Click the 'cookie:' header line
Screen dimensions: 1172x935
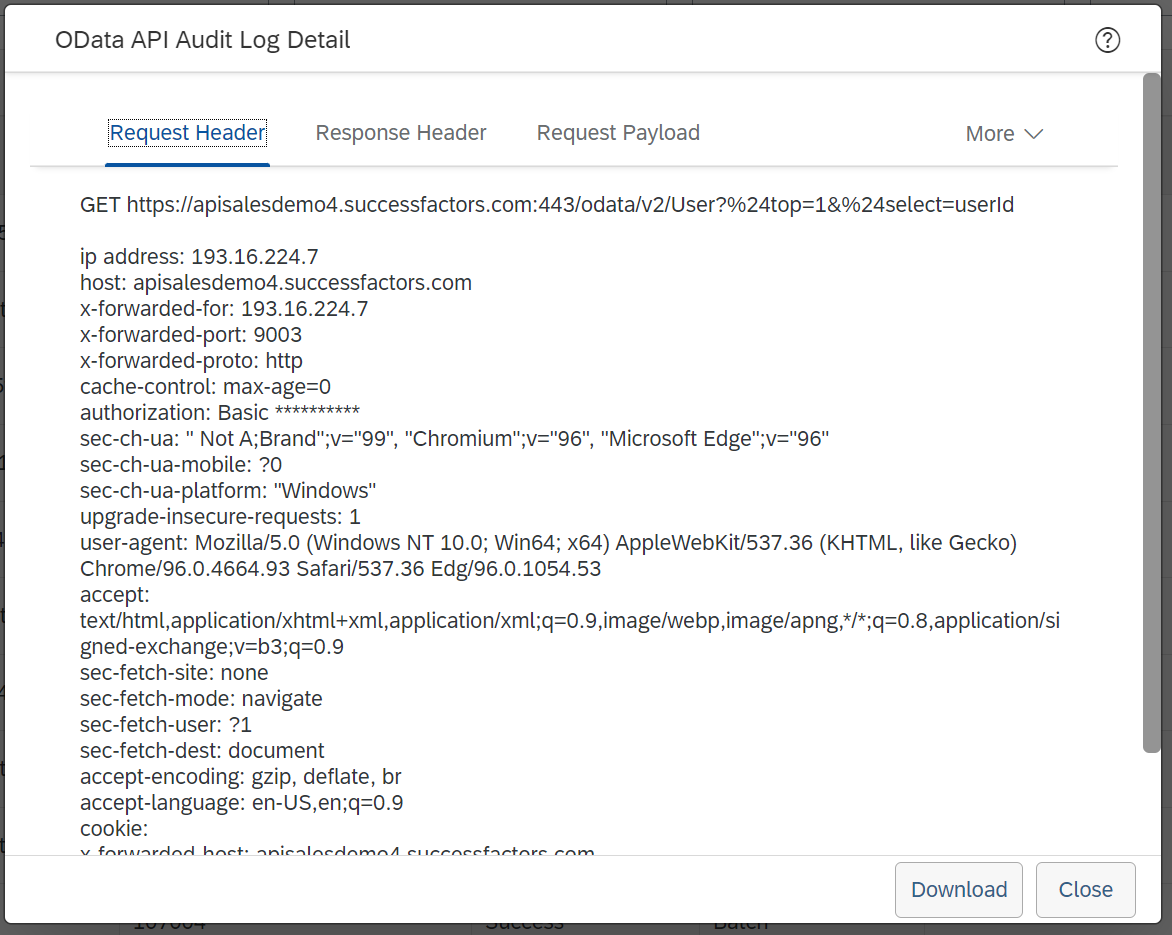[x=114, y=829]
